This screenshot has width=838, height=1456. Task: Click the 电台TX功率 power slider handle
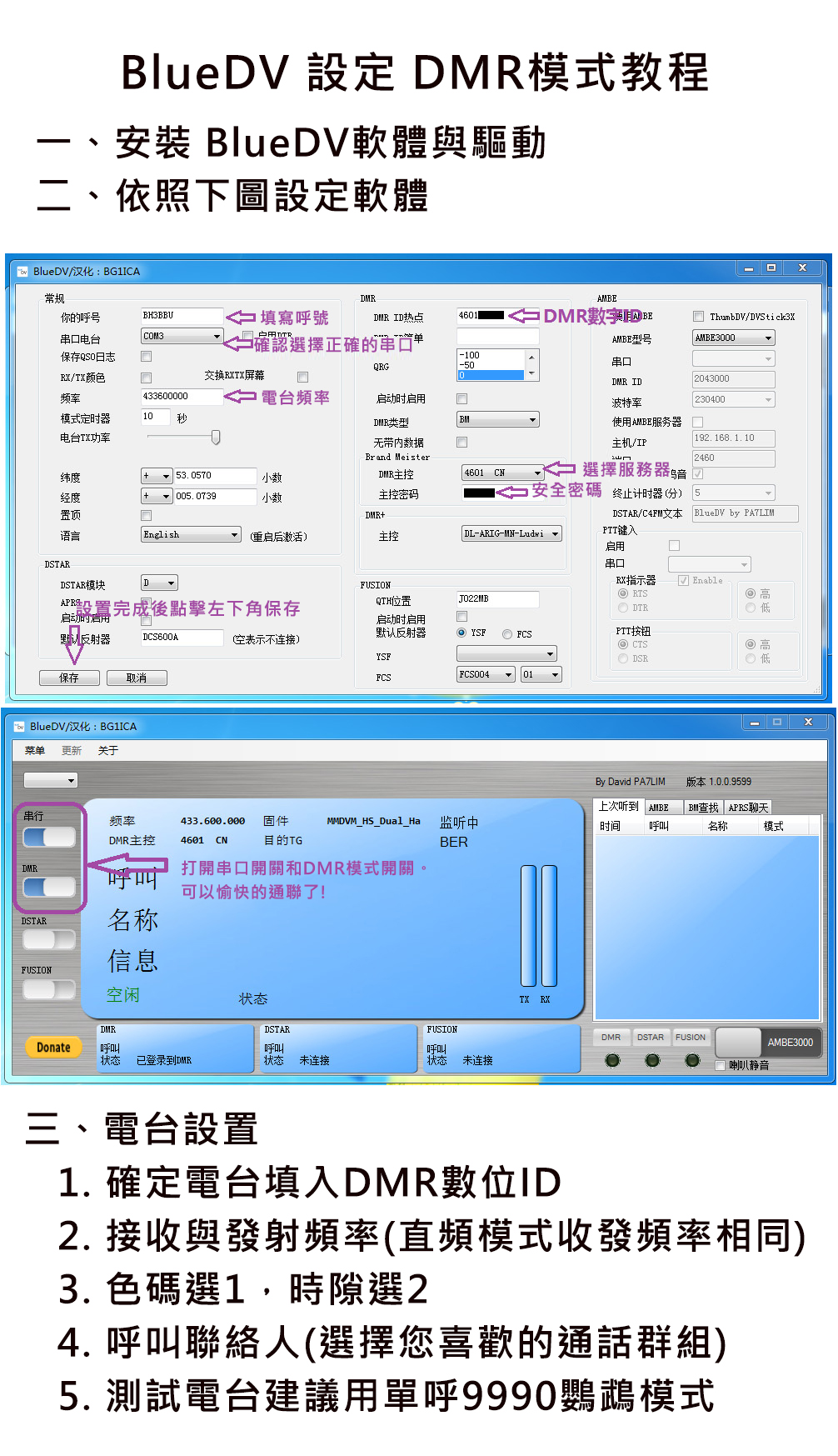[216, 437]
